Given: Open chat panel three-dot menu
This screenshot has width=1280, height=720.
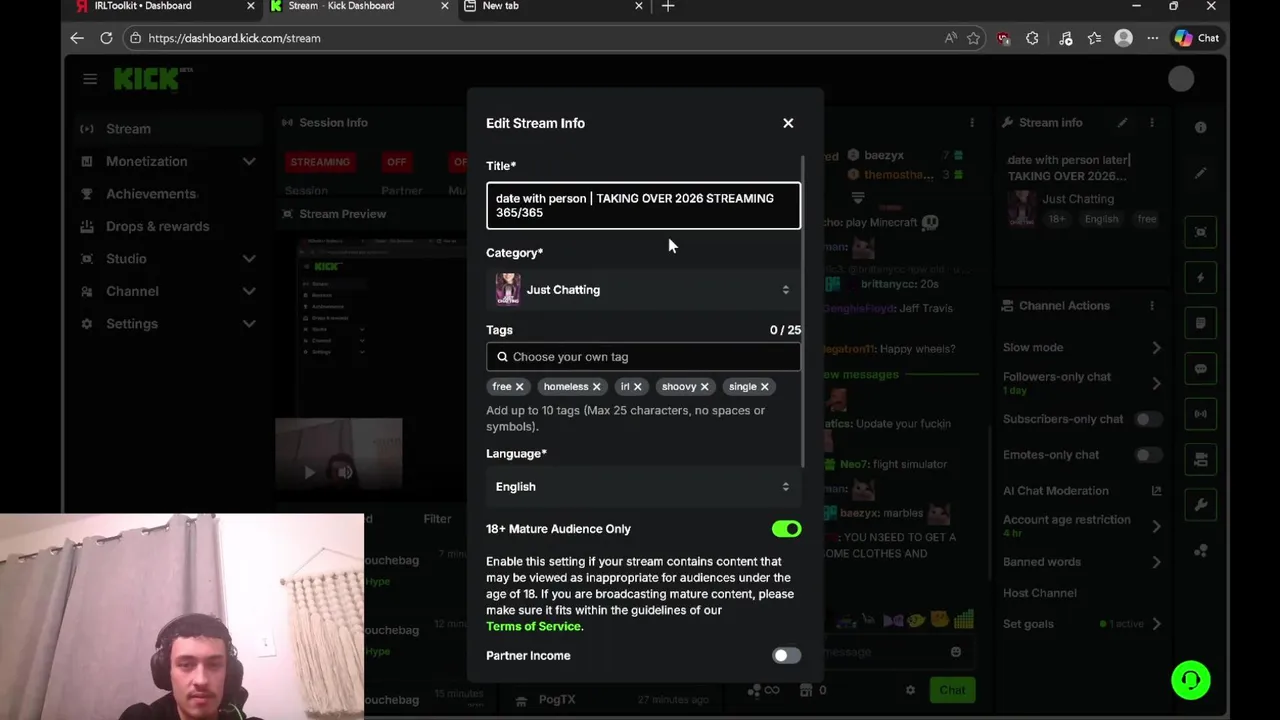Looking at the screenshot, I should [972, 123].
